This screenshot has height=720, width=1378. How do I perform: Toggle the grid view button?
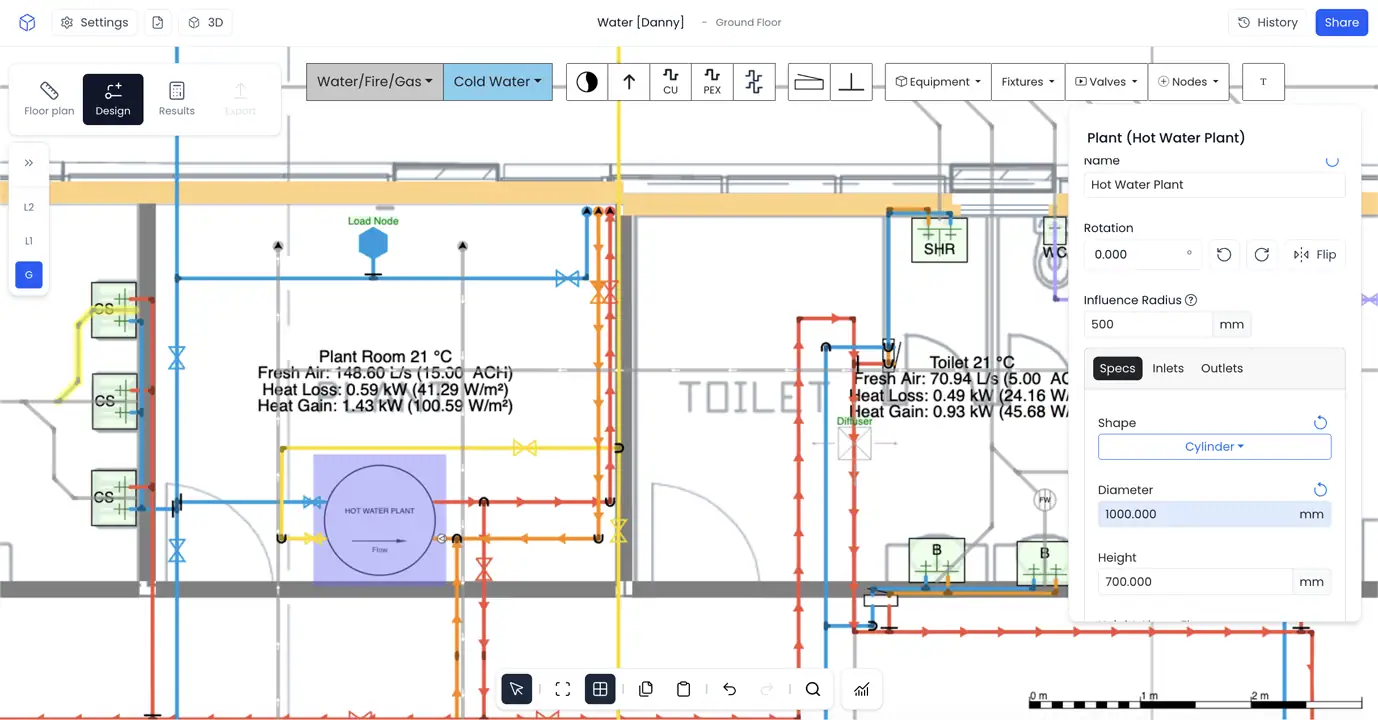(x=600, y=689)
